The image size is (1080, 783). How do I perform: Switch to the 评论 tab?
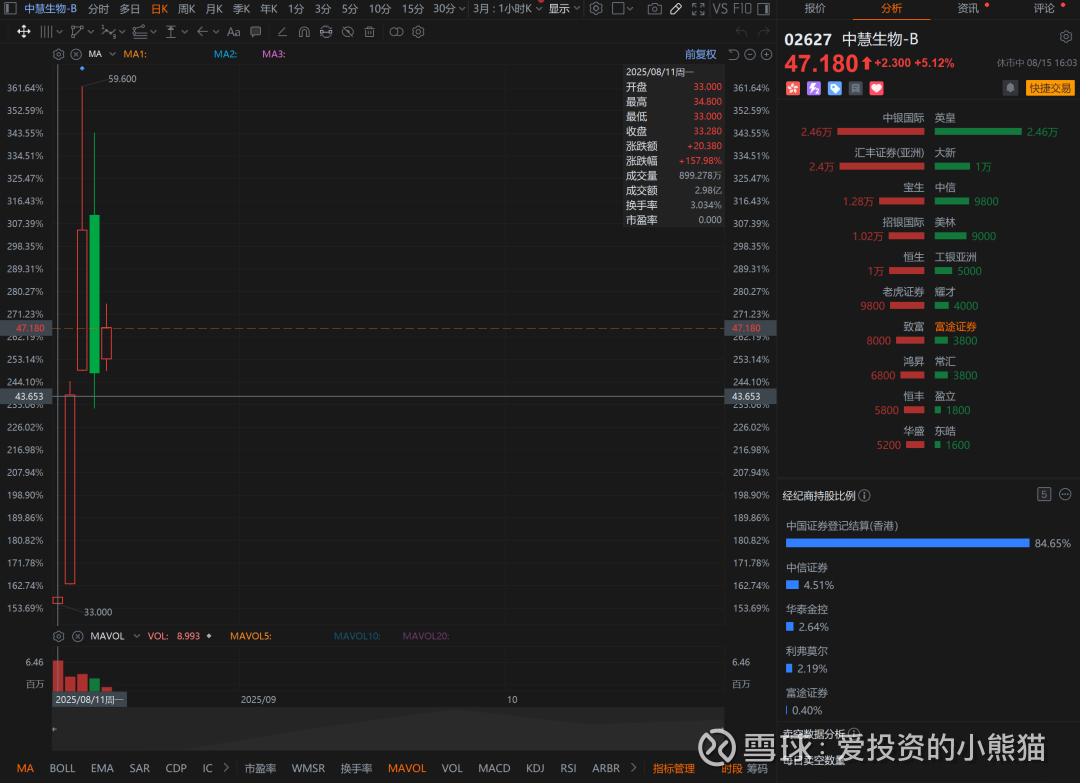pyautogui.click(x=1044, y=9)
